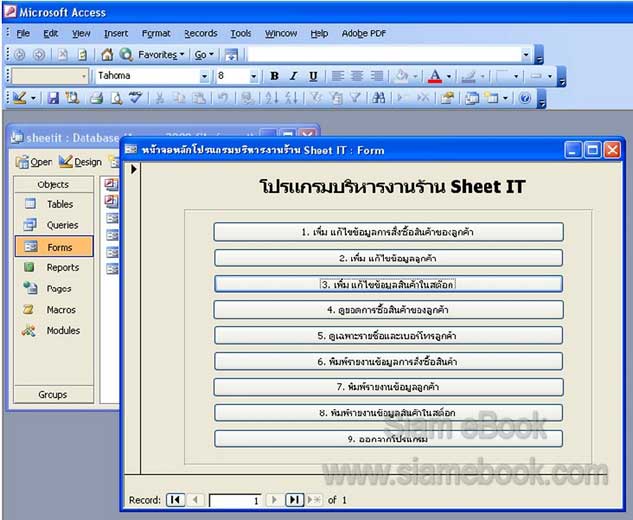Open Print Preview icon

pyautogui.click(x=116, y=98)
